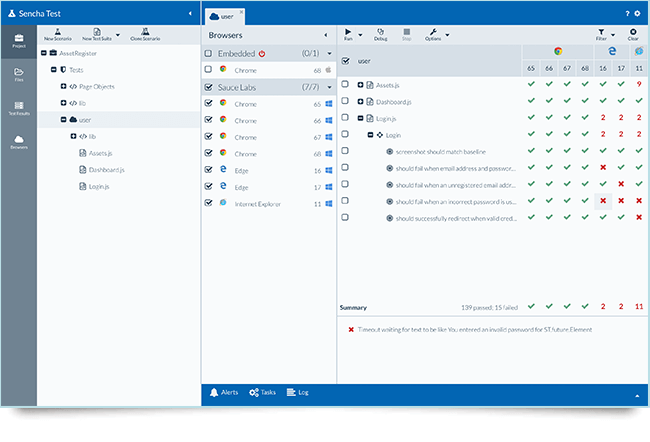Uncheck Sauce Labs Chrome 65 checkbox
Viewport: 650px width, 442px height.
click(209, 103)
